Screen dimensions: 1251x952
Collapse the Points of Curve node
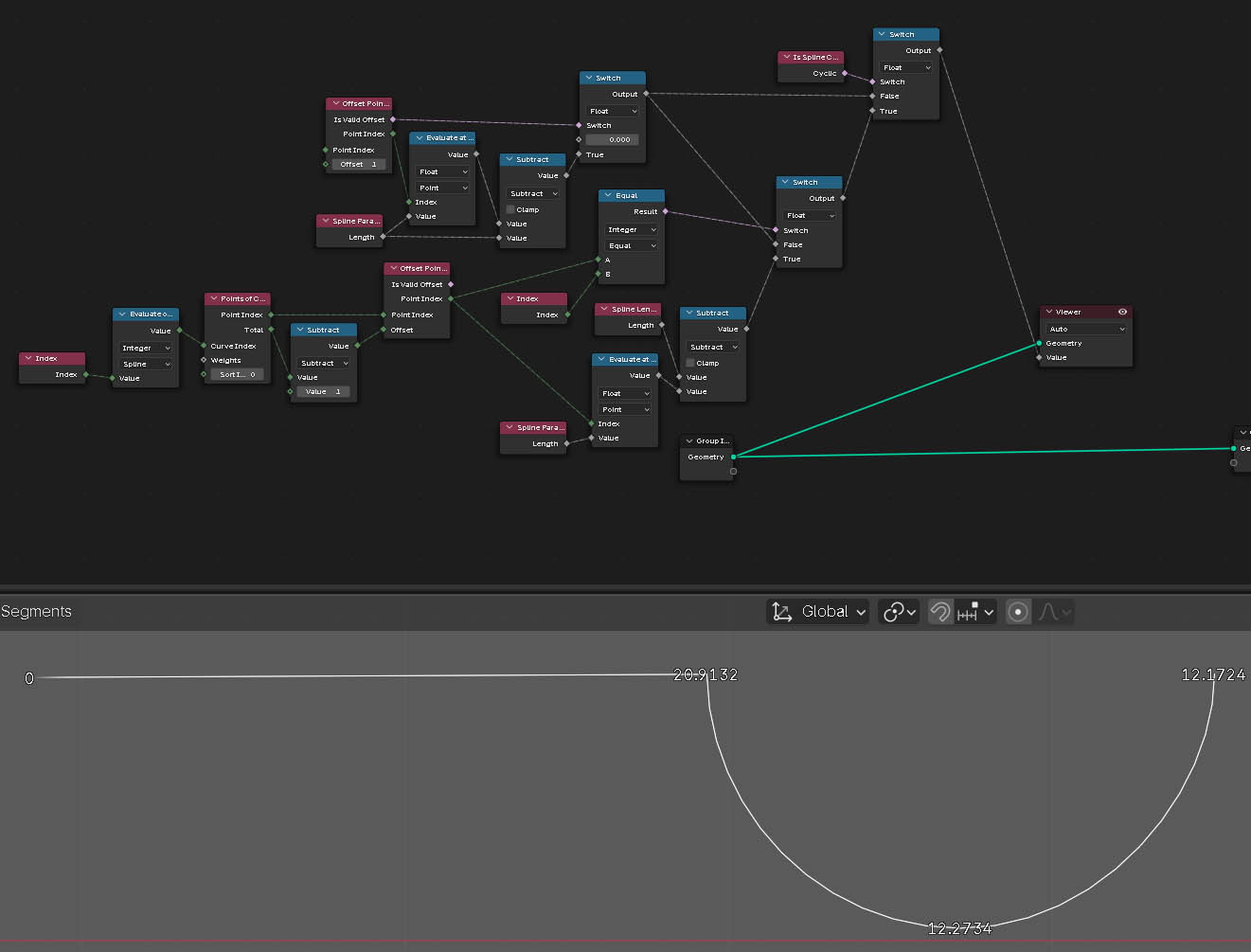[x=213, y=299]
